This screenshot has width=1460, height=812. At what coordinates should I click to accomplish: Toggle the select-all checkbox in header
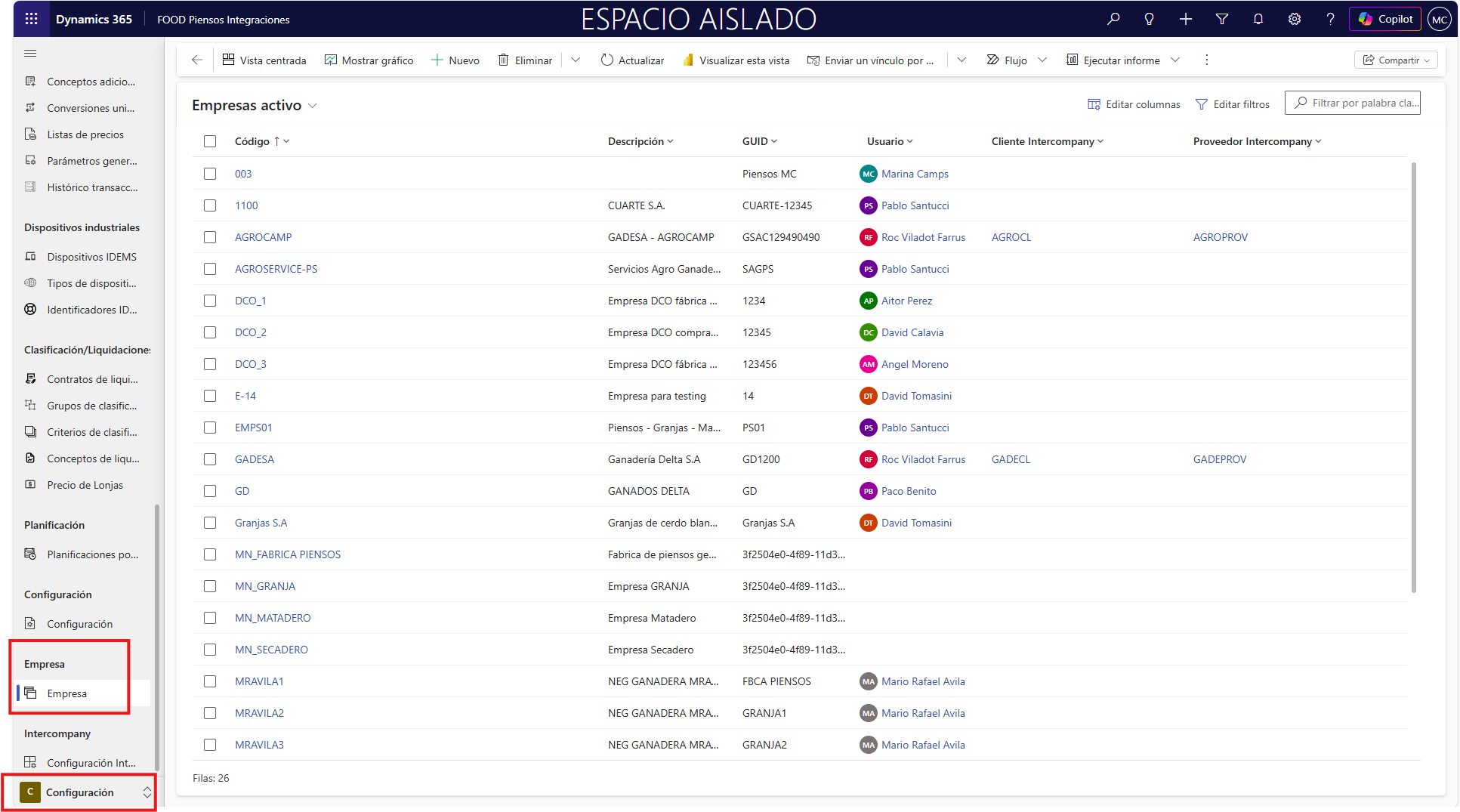click(x=210, y=141)
